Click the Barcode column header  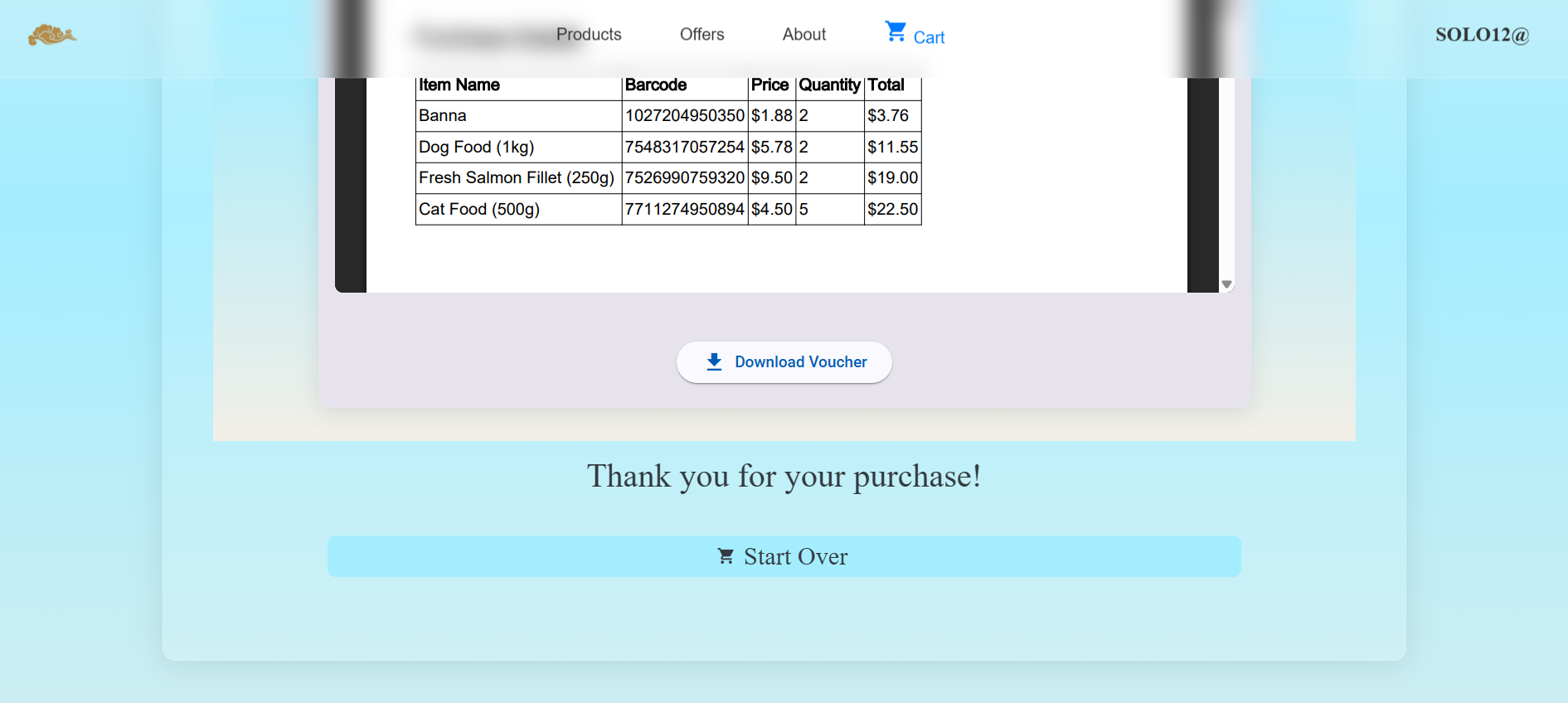point(656,85)
